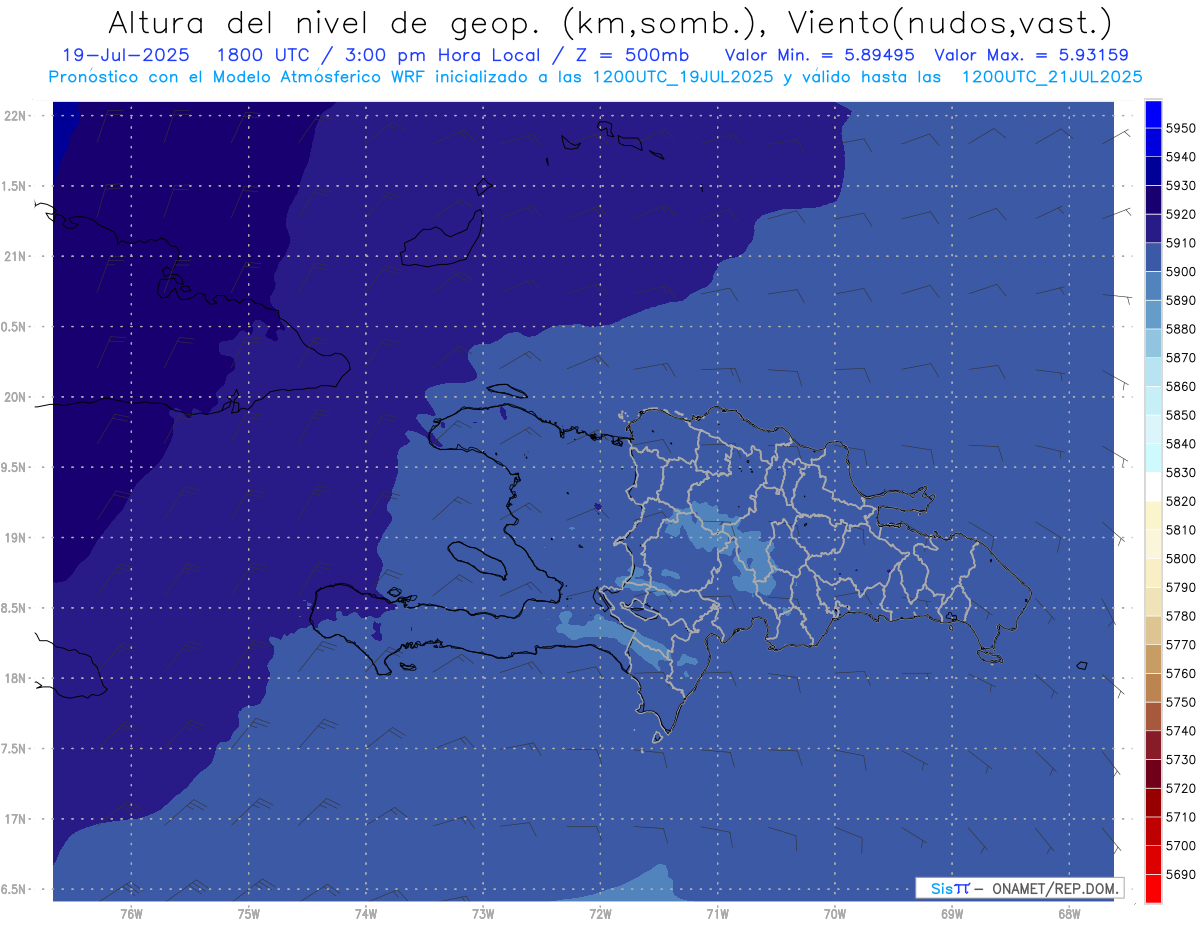Pick the legend value '5820'

coord(1180,501)
